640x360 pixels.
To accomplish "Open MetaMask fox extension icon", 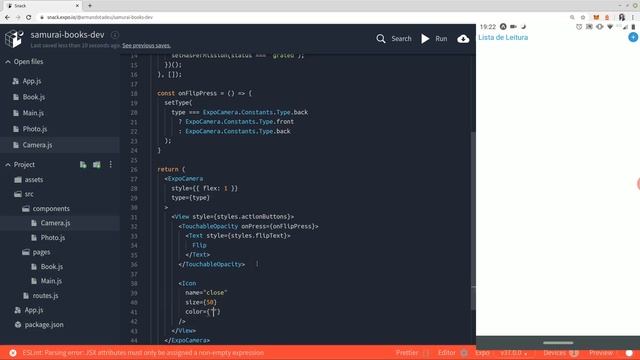I will point(596,18).
